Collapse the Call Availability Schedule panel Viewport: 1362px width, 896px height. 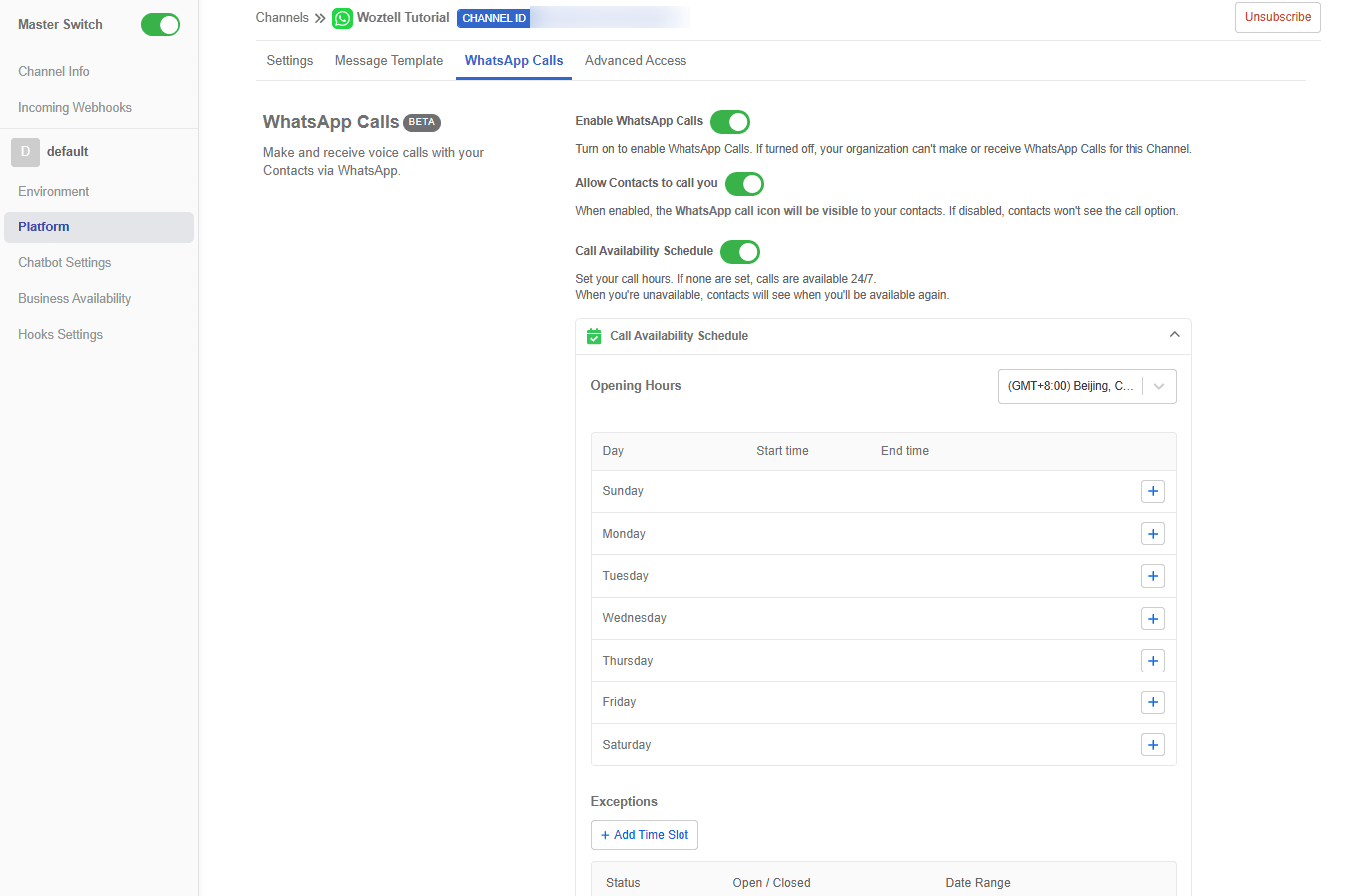tap(1174, 335)
